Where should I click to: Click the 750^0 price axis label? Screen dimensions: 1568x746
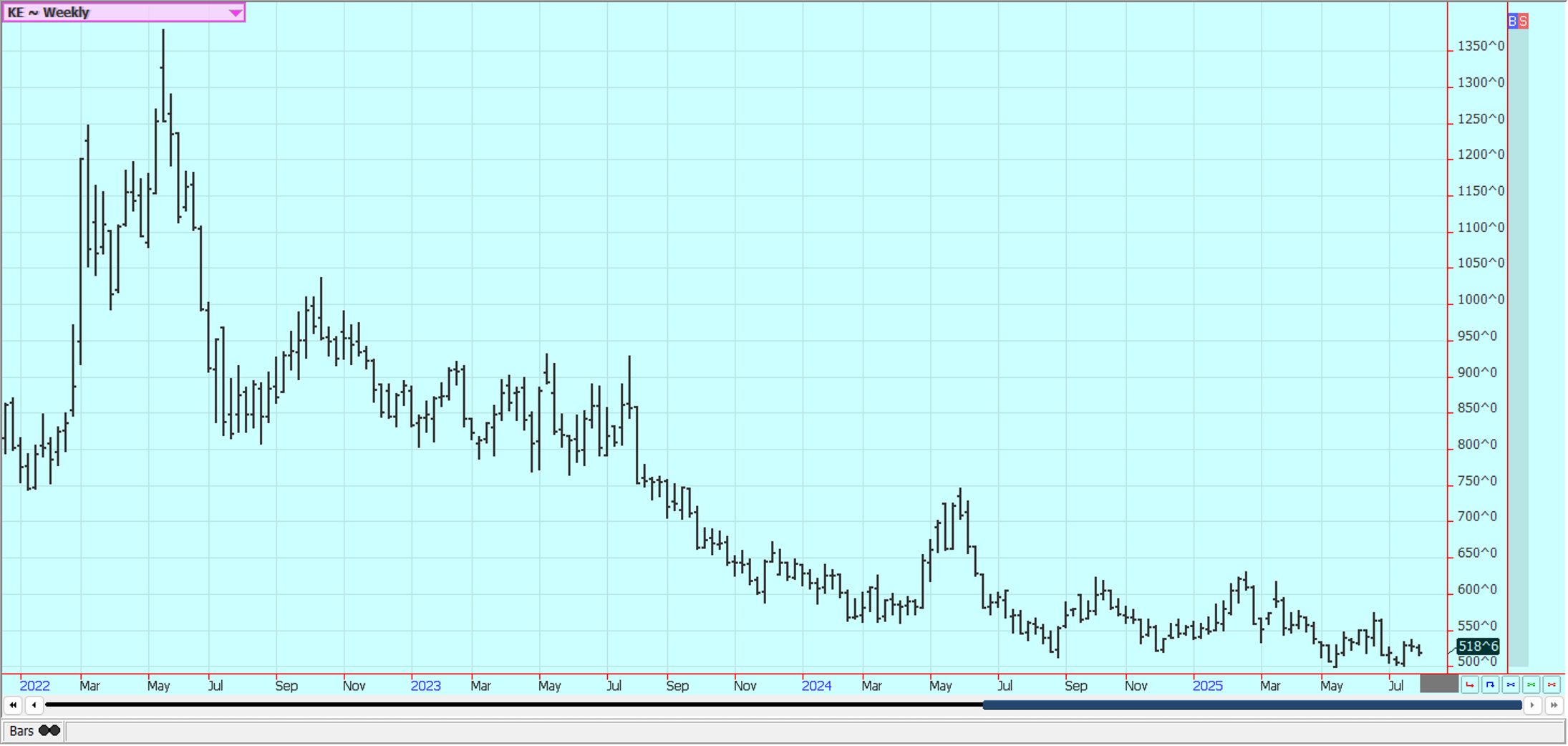[1477, 481]
